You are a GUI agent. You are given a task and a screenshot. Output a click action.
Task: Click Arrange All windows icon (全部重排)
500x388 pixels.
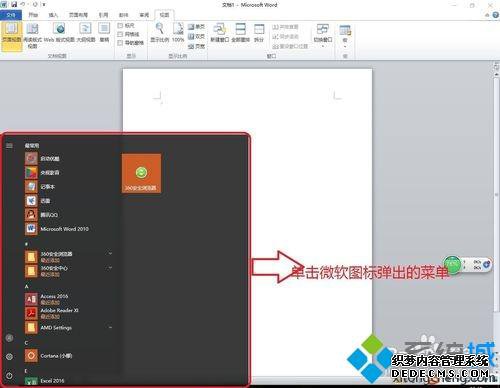click(240, 33)
